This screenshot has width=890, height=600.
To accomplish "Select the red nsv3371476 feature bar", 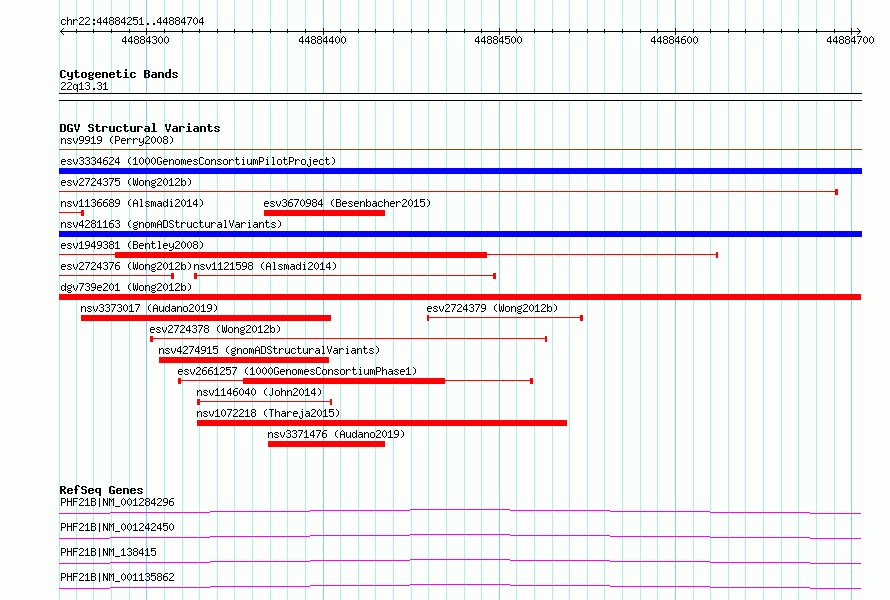I will [326, 444].
